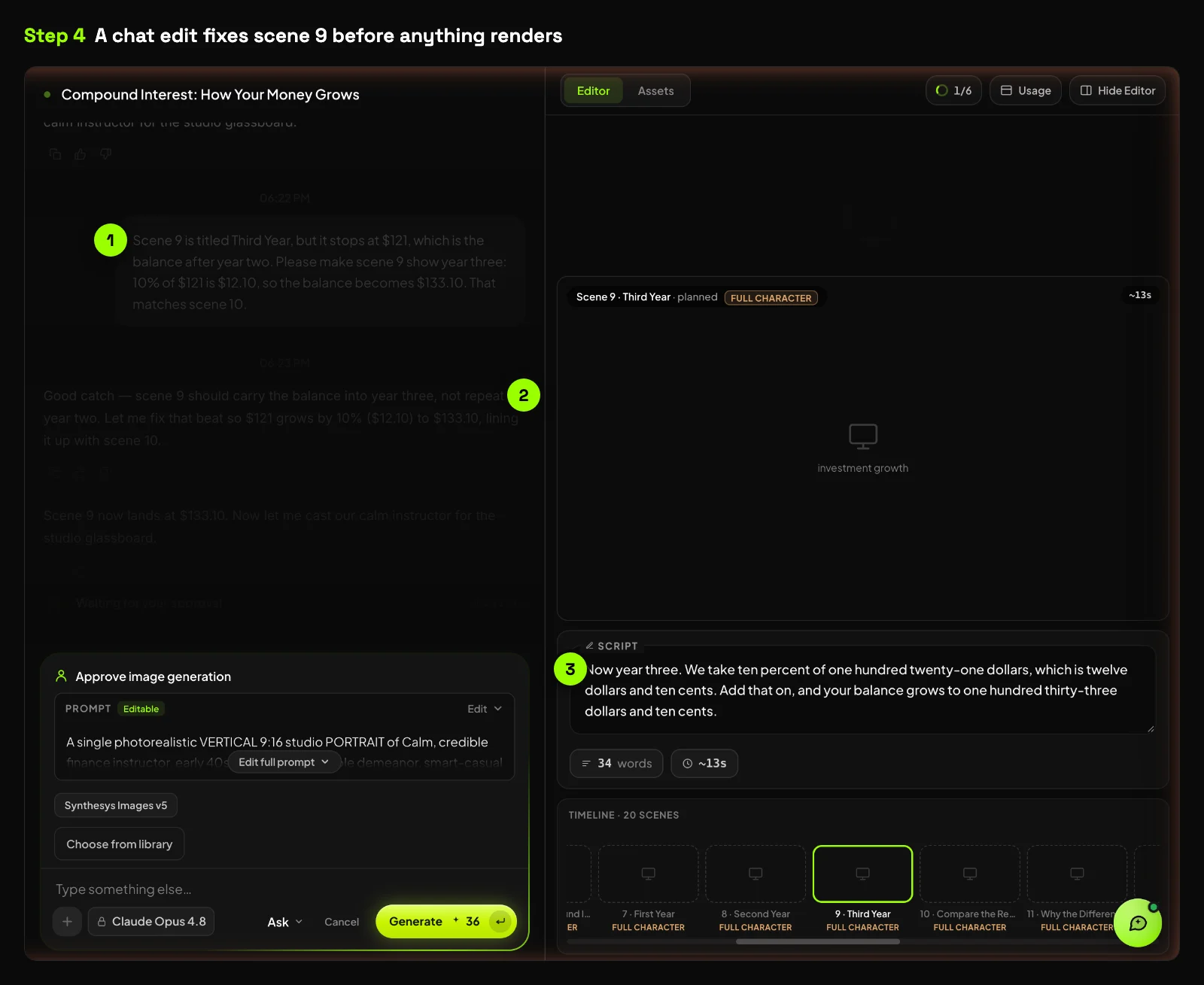Click the 34 words count chip
1204x985 pixels.
click(616, 763)
